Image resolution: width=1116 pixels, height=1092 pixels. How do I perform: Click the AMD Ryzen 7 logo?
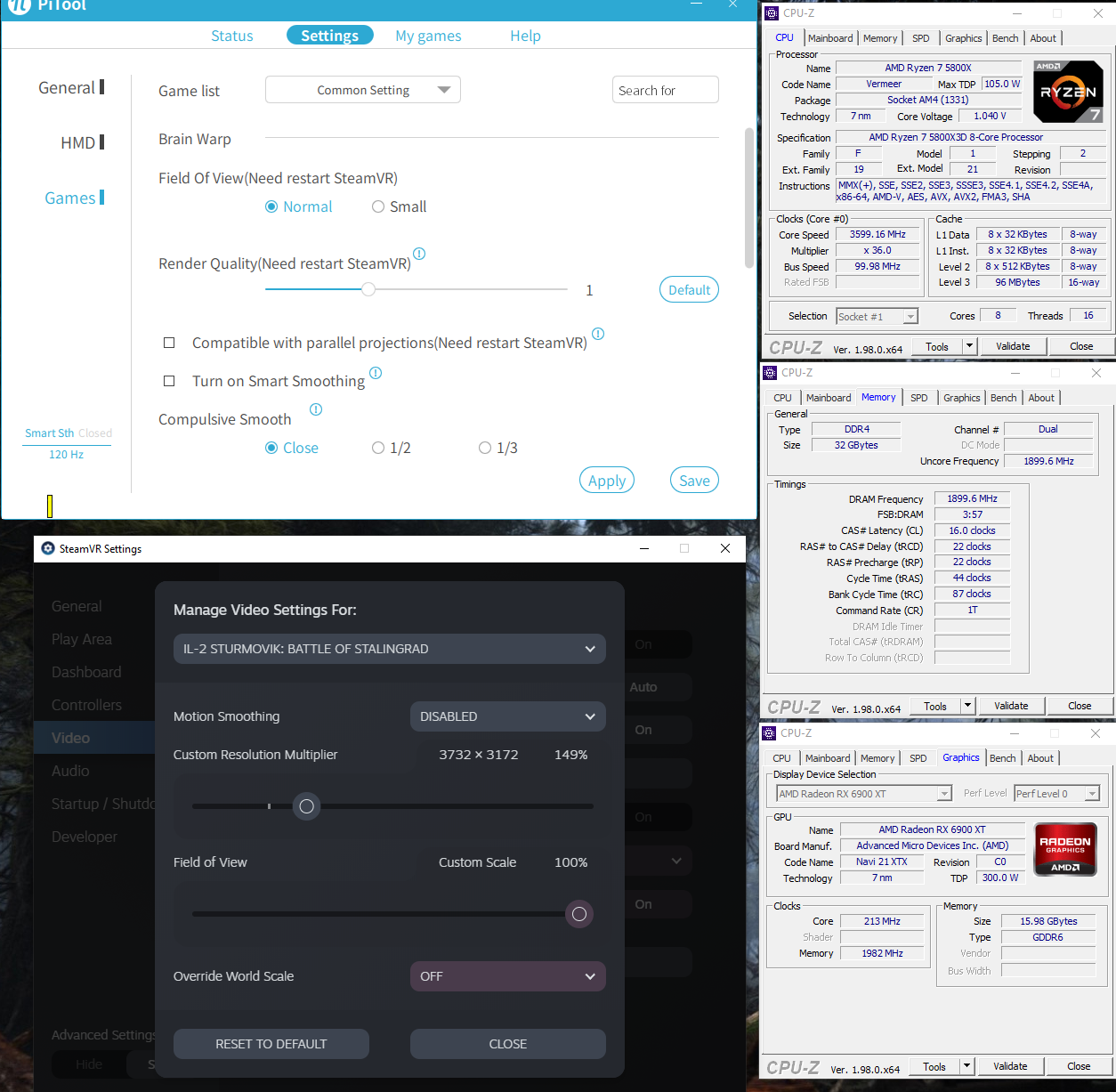click(x=1068, y=92)
